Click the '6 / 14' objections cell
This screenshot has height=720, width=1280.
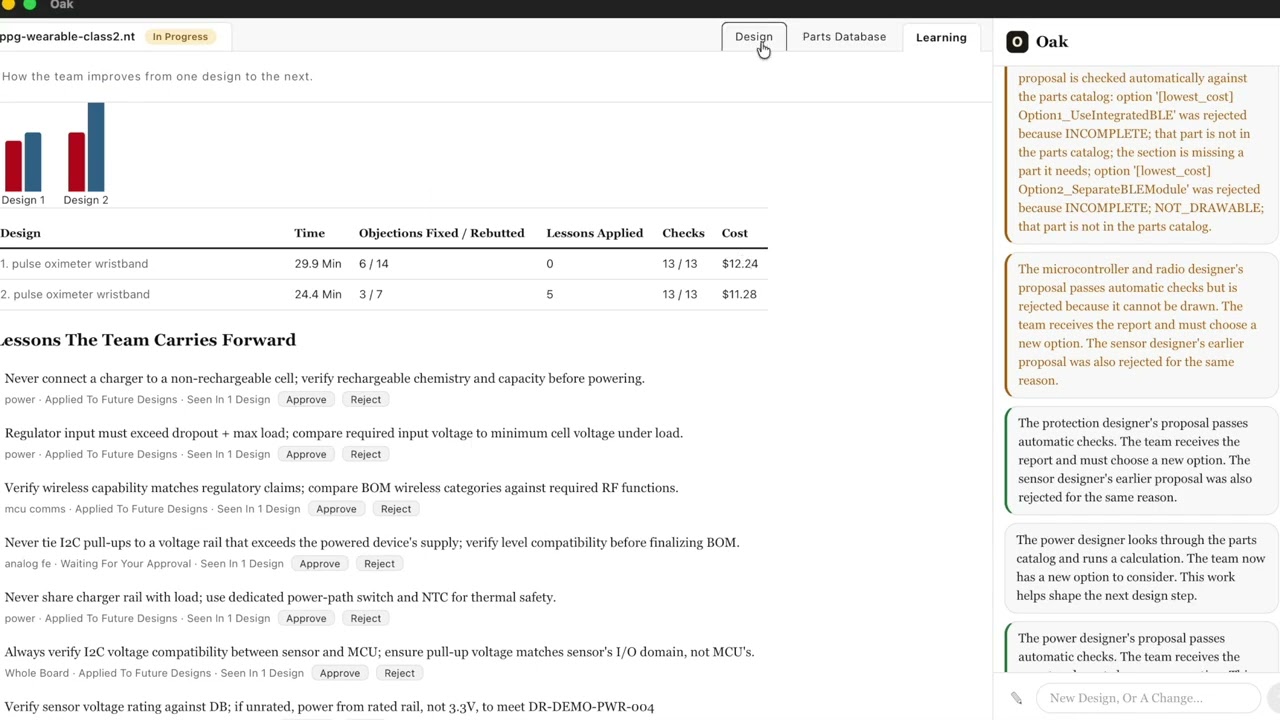click(x=374, y=264)
